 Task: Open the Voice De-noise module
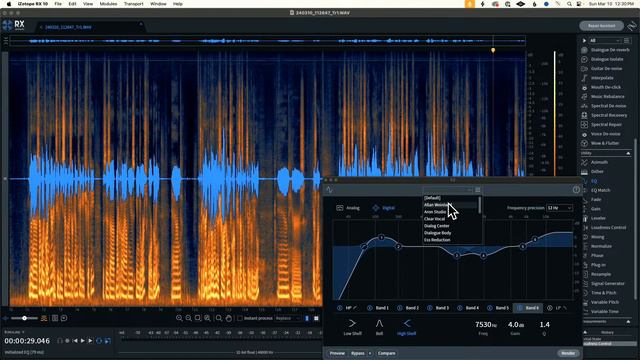(606, 134)
